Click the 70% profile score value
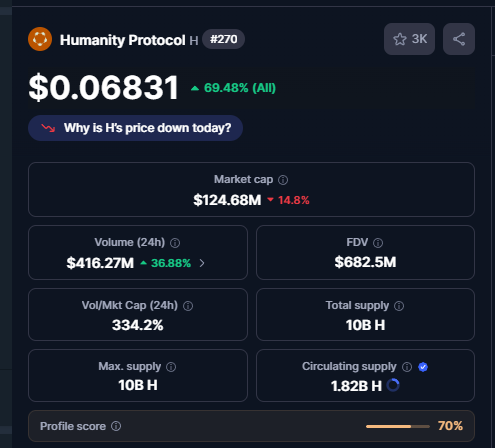The height and width of the screenshot is (448, 495). coord(450,426)
